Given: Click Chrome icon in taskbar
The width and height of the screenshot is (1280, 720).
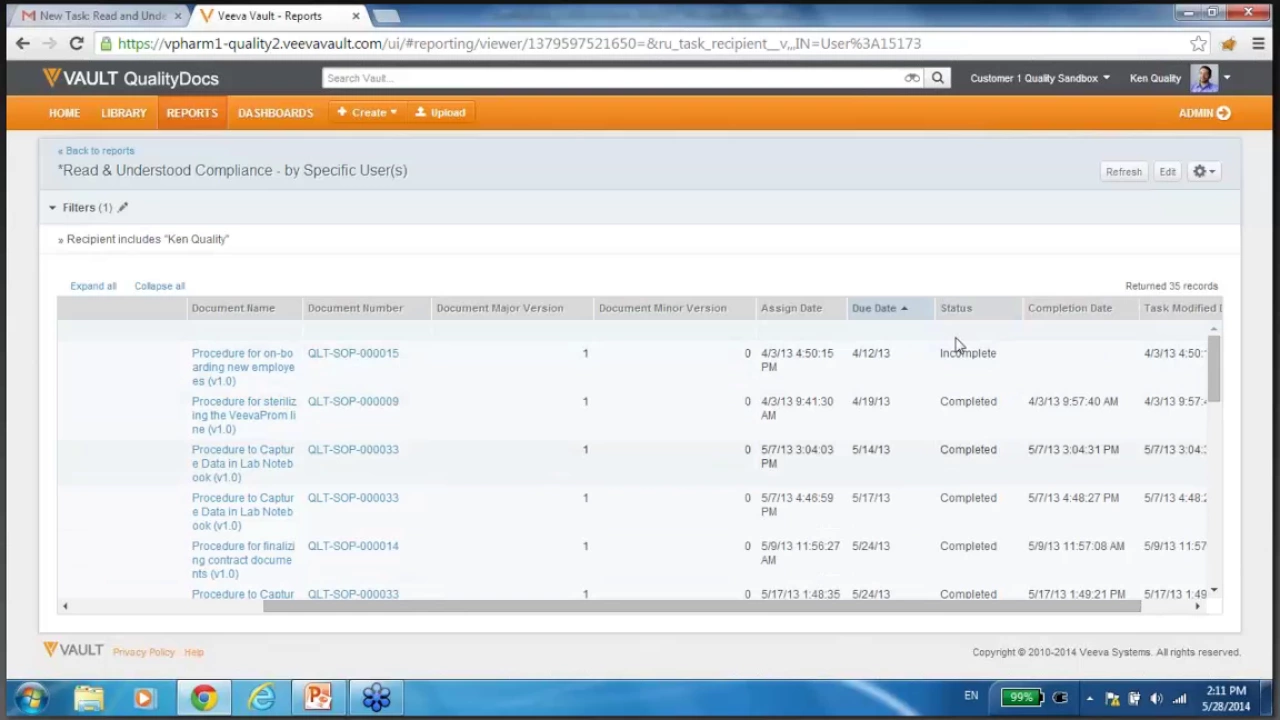Looking at the screenshot, I should (204, 697).
